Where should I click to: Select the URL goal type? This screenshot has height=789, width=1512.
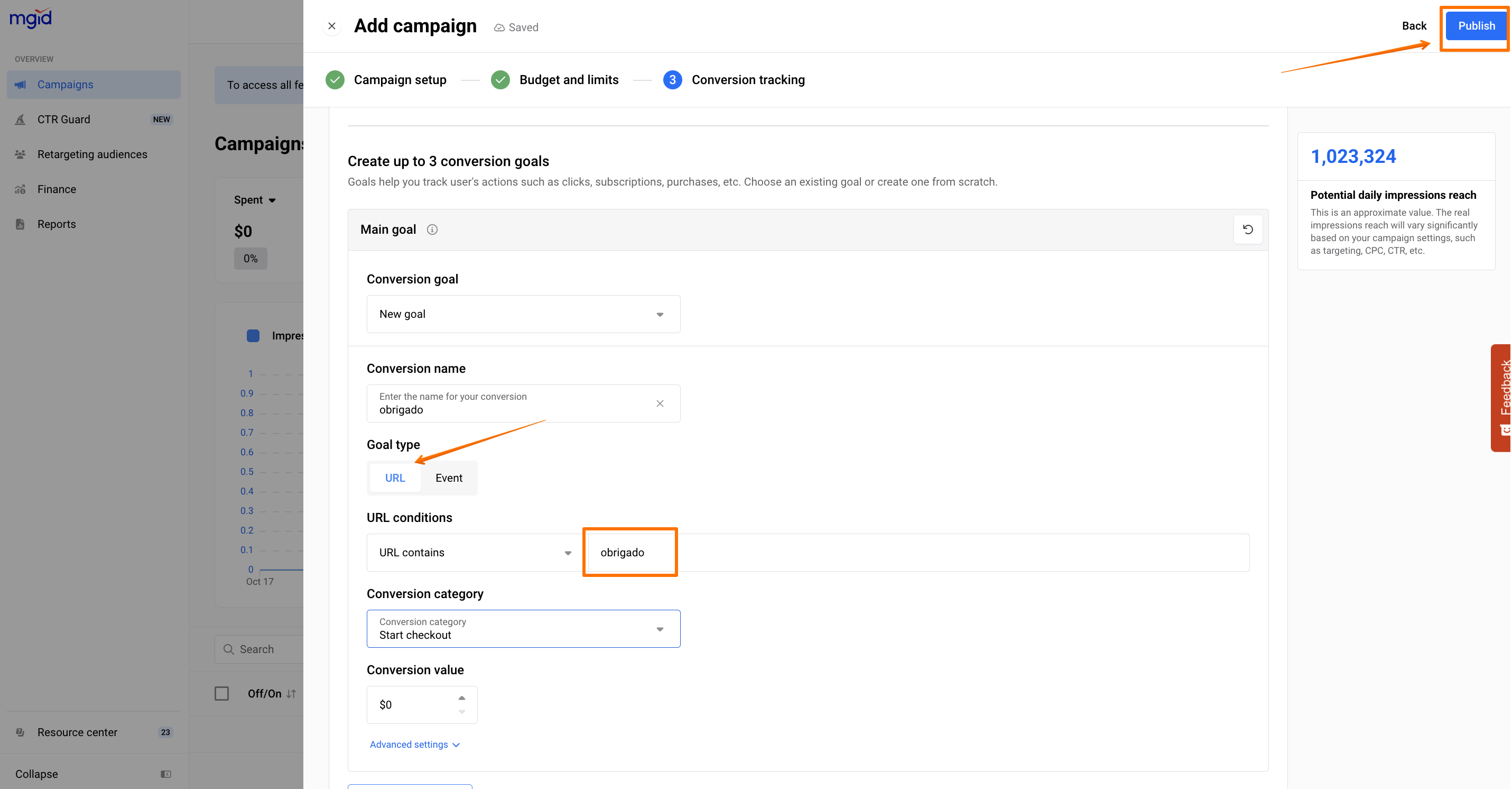click(395, 478)
